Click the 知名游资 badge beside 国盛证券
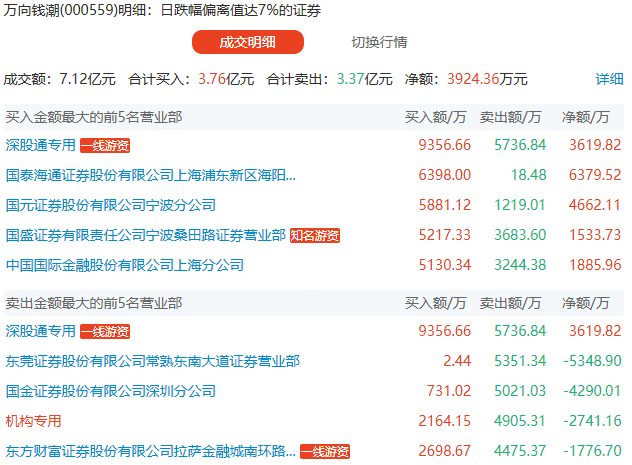 click(315, 236)
